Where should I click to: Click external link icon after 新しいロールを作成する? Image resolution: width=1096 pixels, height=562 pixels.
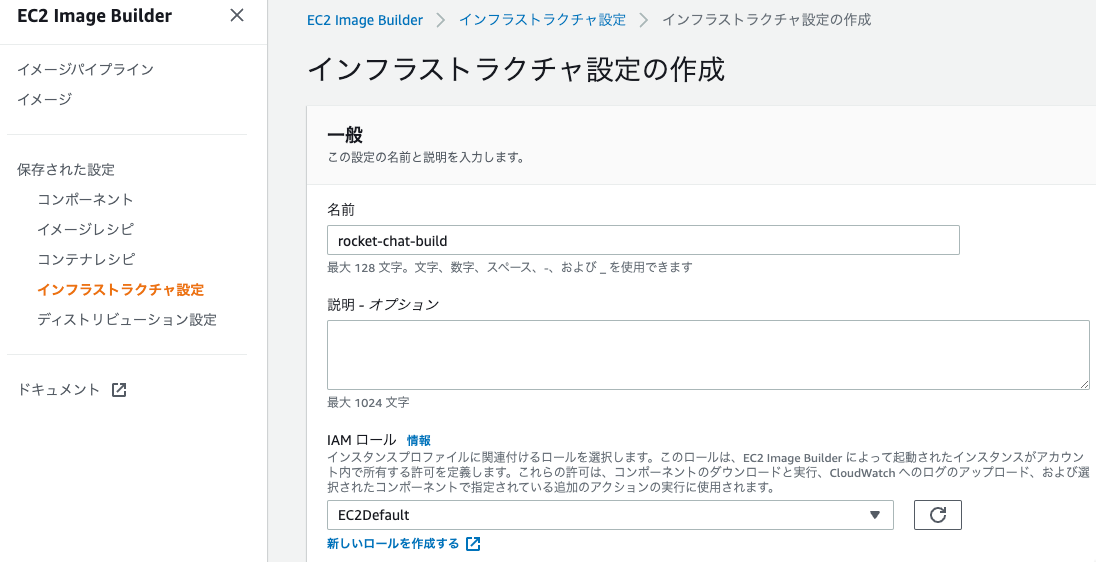coord(473,544)
